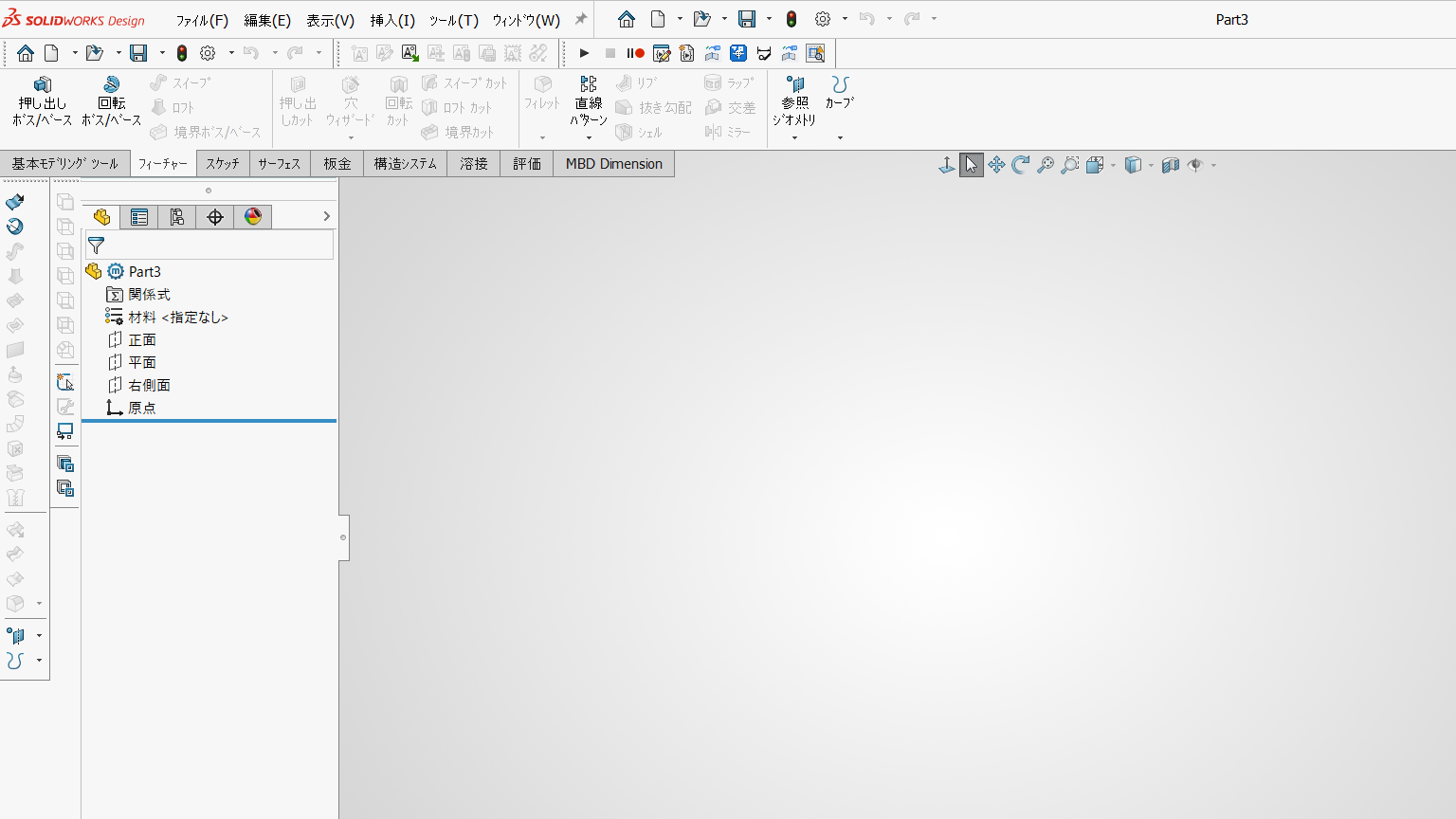This screenshot has height=819, width=1456.
Task: Click the enabled text annotation icon with green arrow
Action: [x=410, y=53]
